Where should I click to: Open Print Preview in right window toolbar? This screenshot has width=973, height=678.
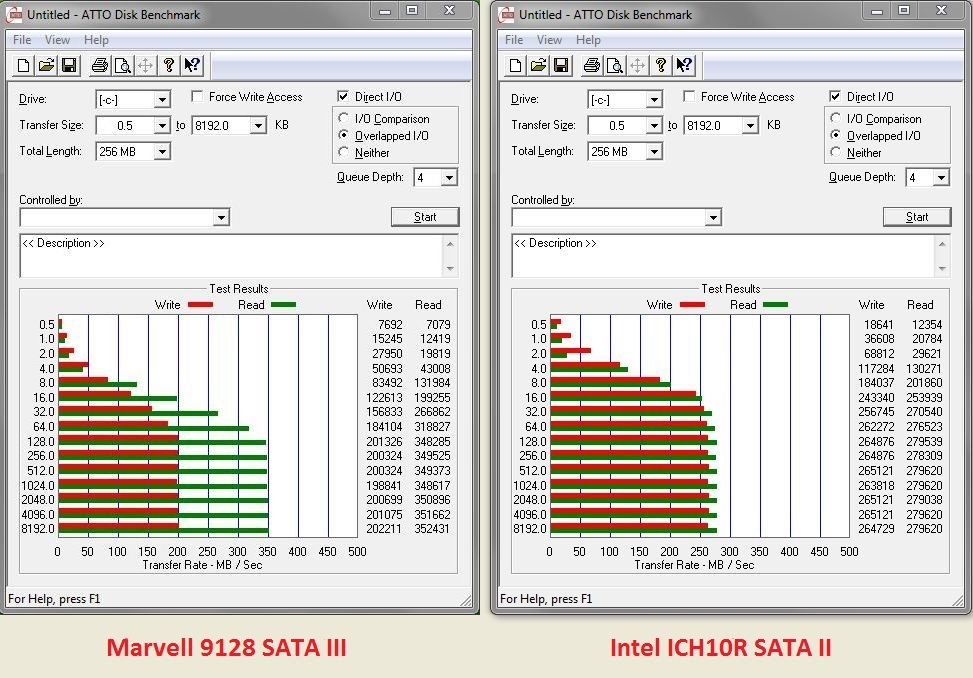click(x=614, y=66)
